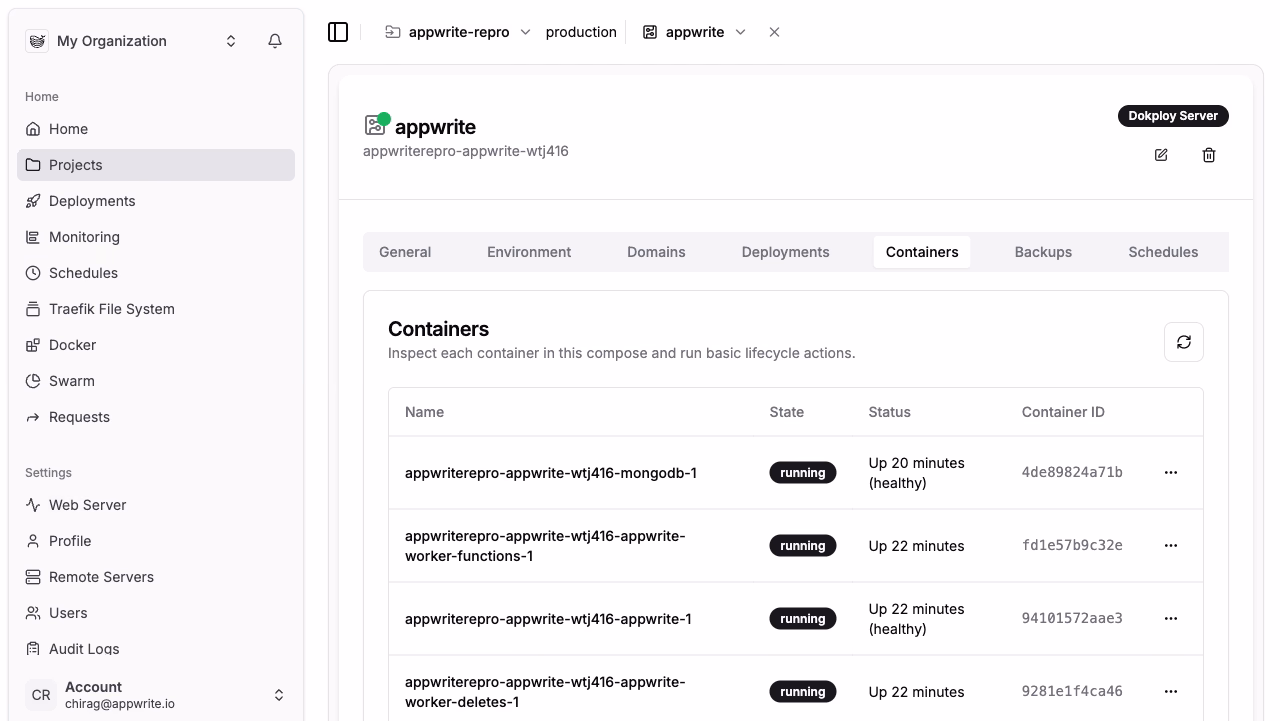1280x721 pixels.
Task: Toggle the sidebar panel icon
Action: (x=338, y=32)
